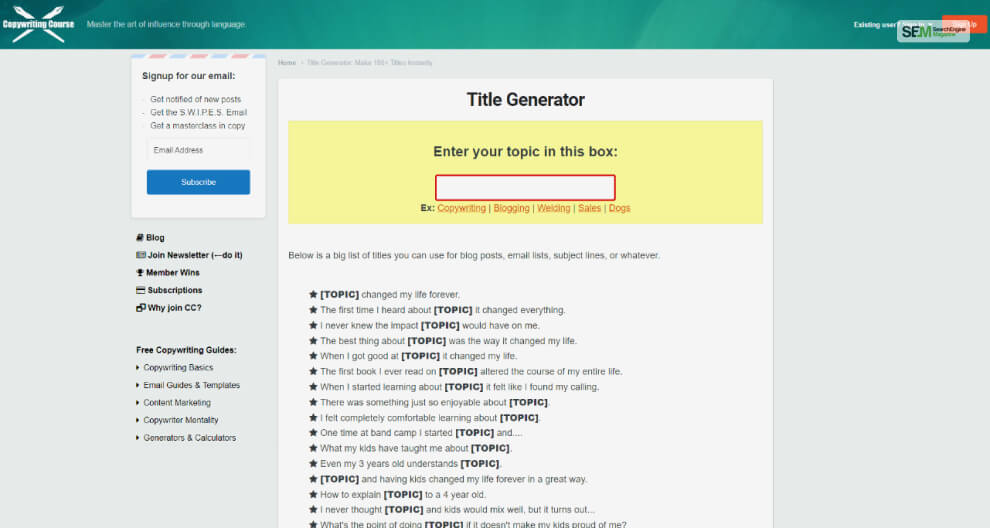The height and width of the screenshot is (528, 990).
Task: Click the topic entry text box
Action: (525, 188)
